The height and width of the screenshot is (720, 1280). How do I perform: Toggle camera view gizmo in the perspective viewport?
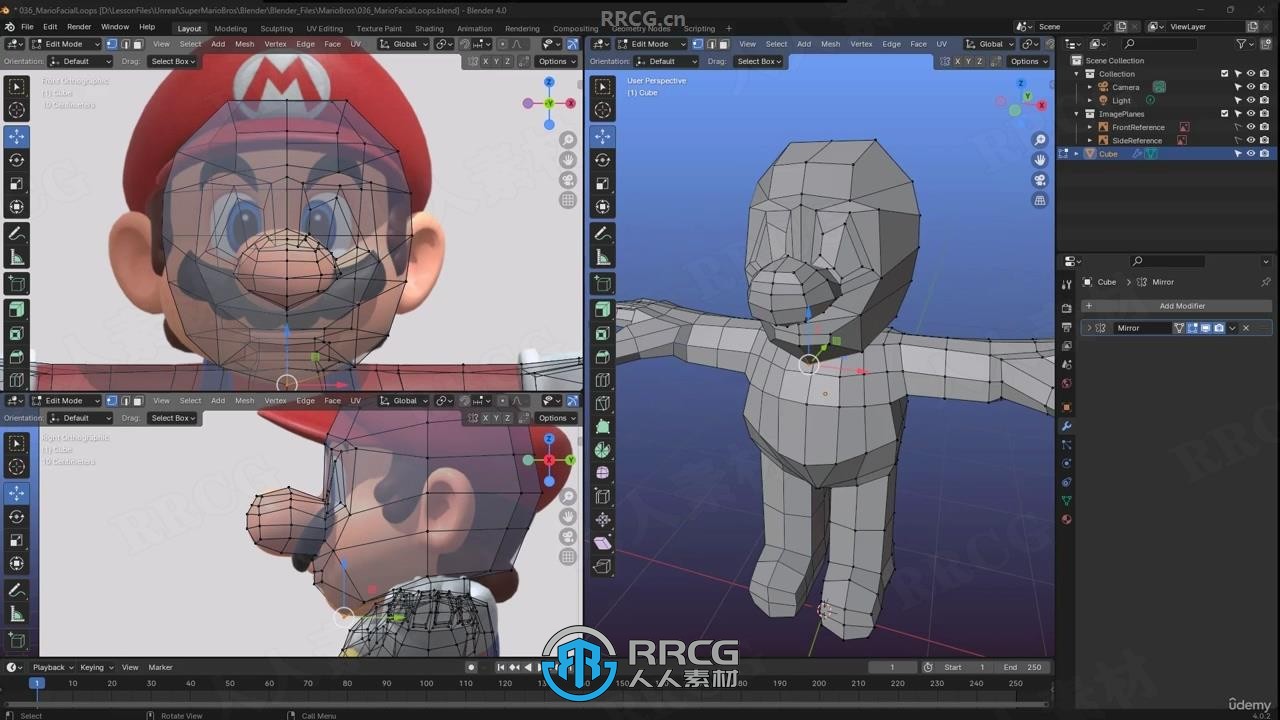coord(1040,180)
